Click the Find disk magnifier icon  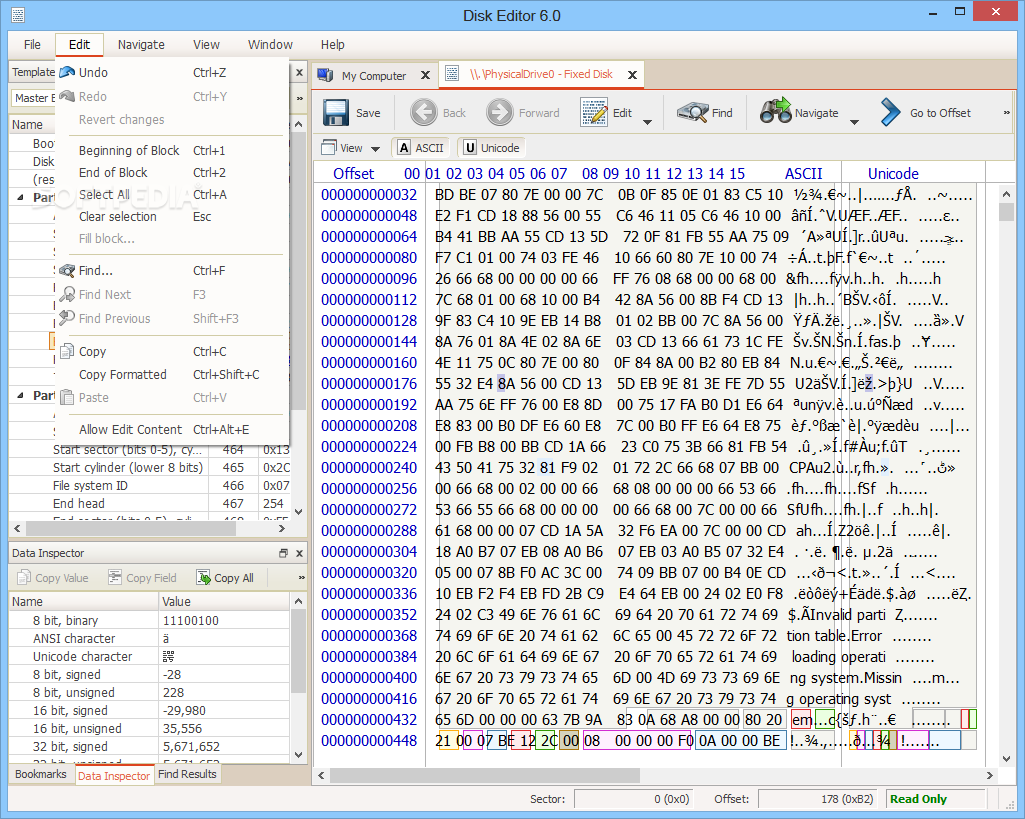692,112
